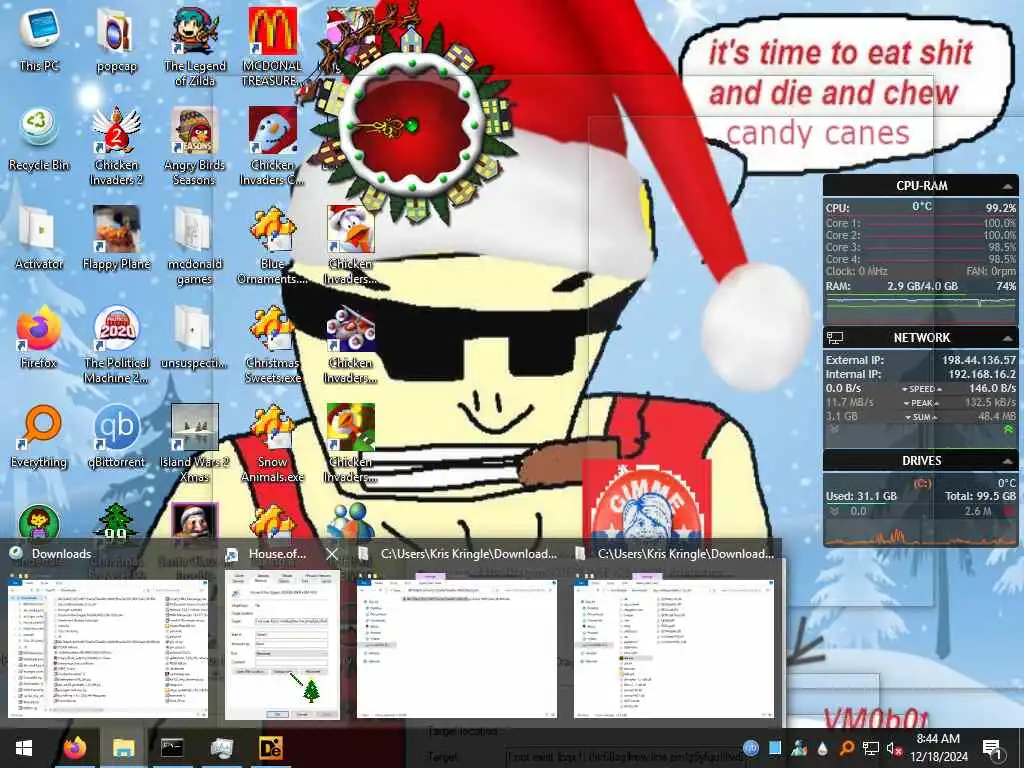Open the McDonald Treasure shortcut
Viewport: 1024px width, 768px height.
272,46
